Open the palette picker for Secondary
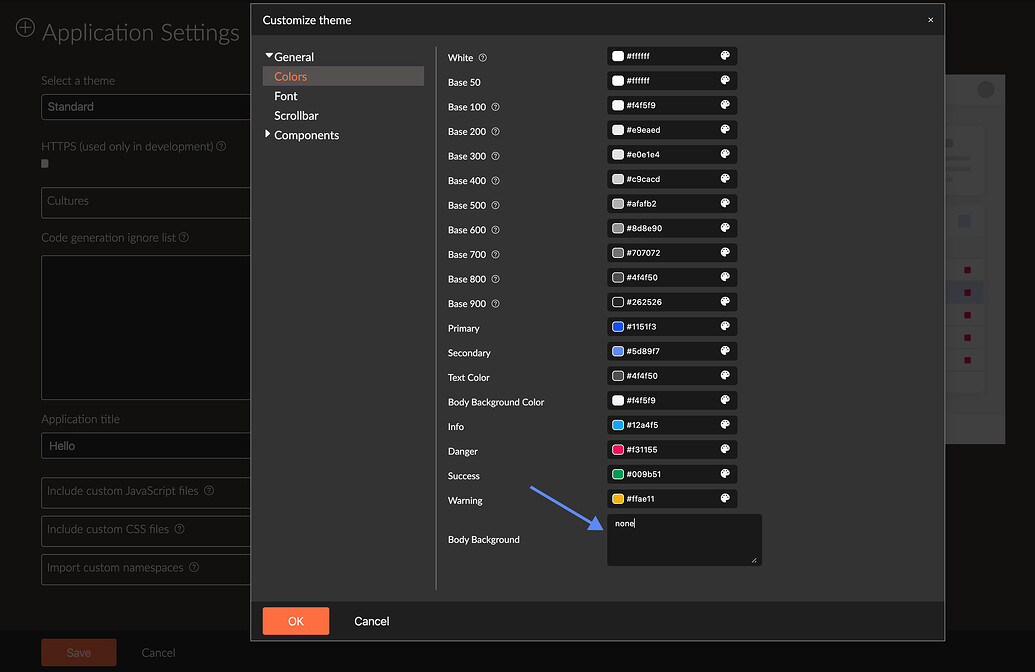Image resolution: width=1035 pixels, height=672 pixels. click(725, 351)
